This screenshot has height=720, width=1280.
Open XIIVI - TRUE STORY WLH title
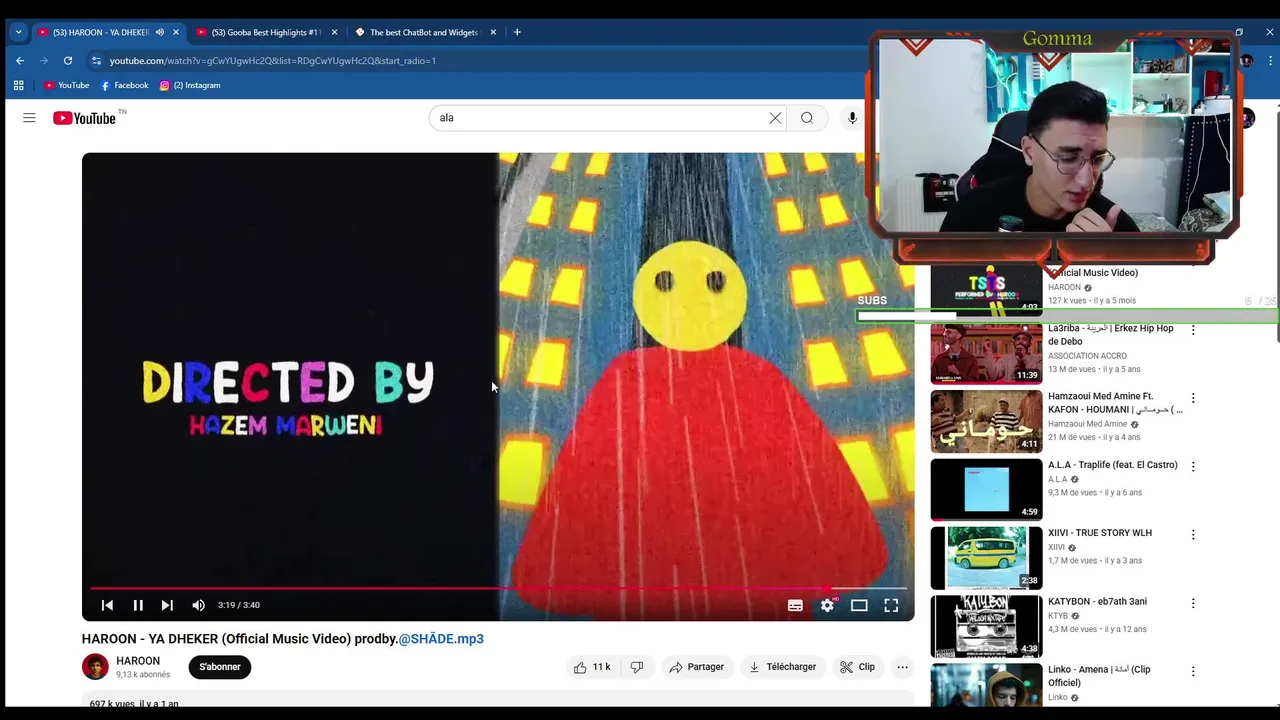[1100, 533]
